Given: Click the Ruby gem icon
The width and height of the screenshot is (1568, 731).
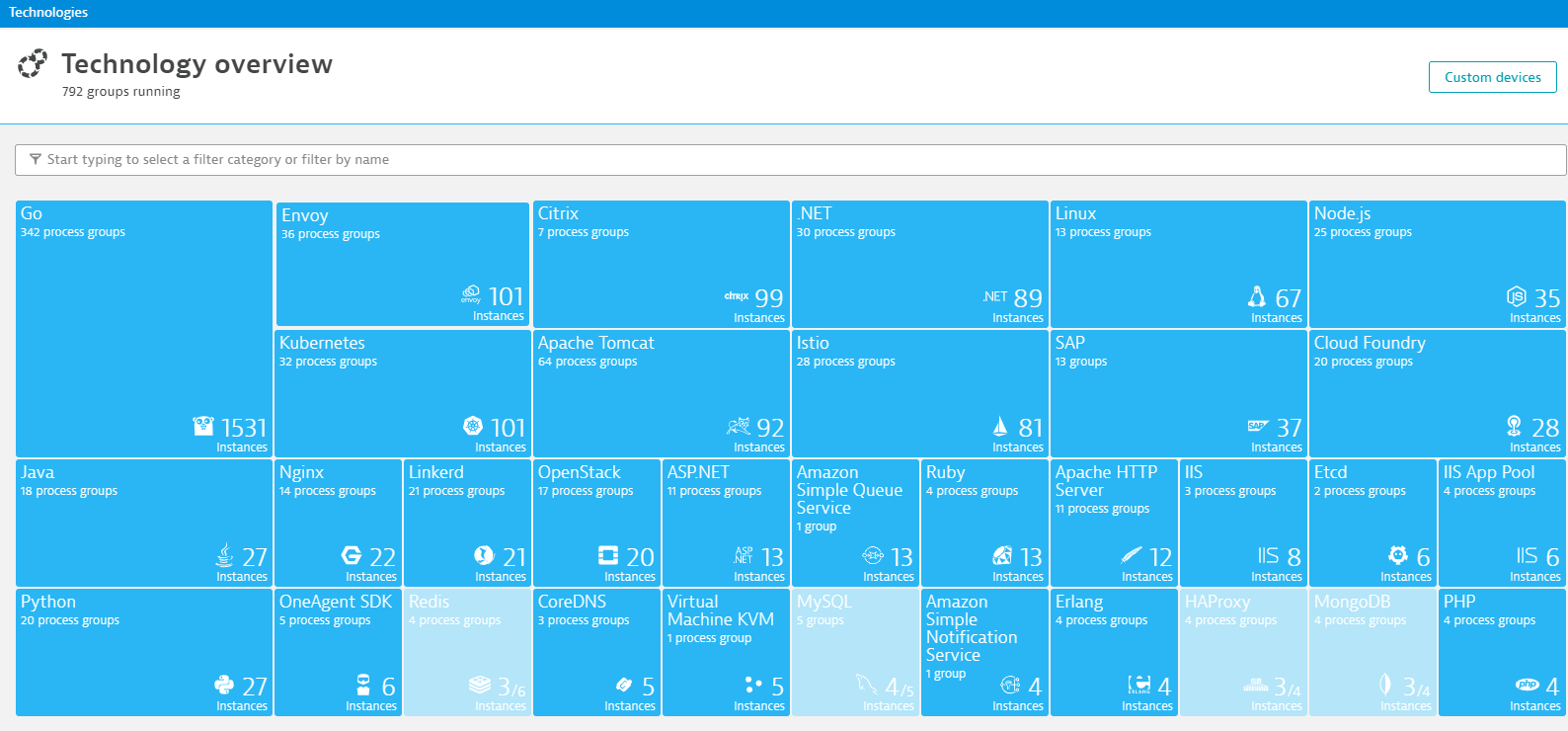Looking at the screenshot, I should coord(1002,555).
